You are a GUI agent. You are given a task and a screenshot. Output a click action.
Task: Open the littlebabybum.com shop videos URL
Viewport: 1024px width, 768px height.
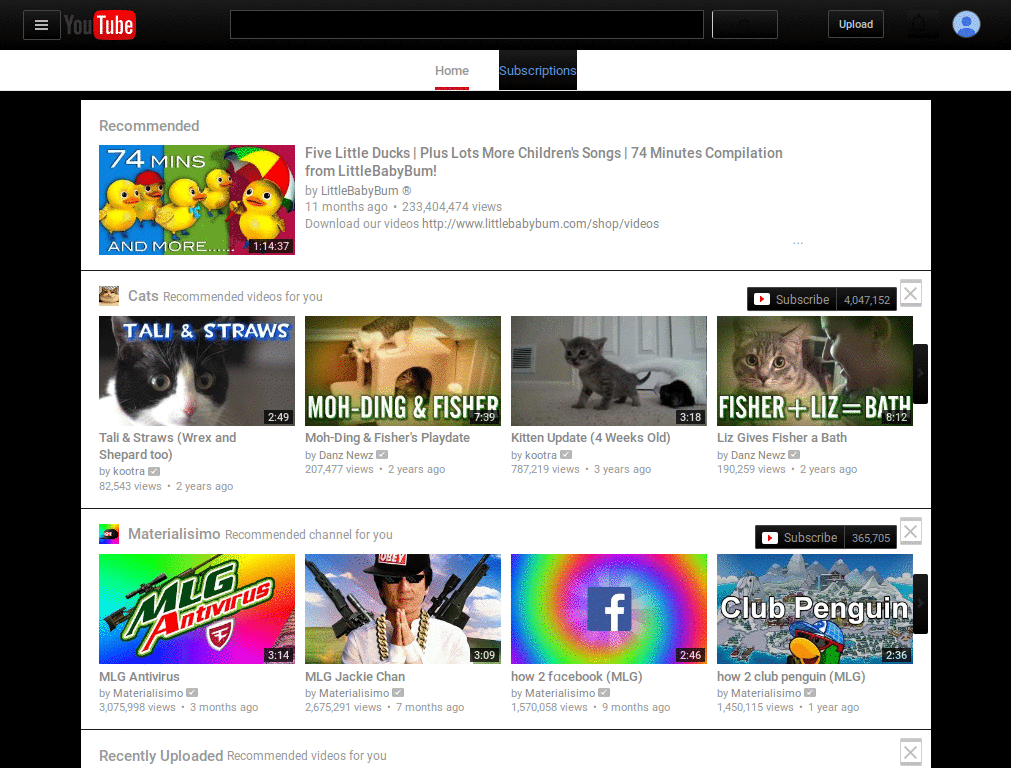tap(540, 224)
